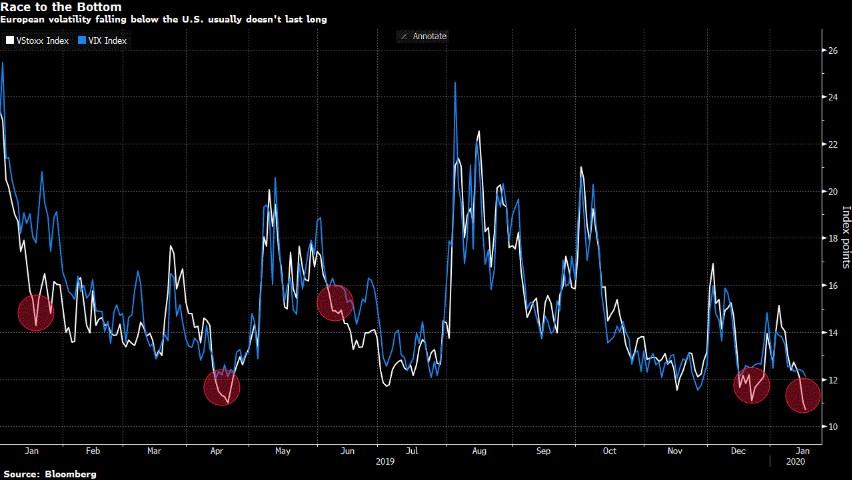Click the 2019 year label on the x-axis
This screenshot has width=852, height=480.
(386, 463)
